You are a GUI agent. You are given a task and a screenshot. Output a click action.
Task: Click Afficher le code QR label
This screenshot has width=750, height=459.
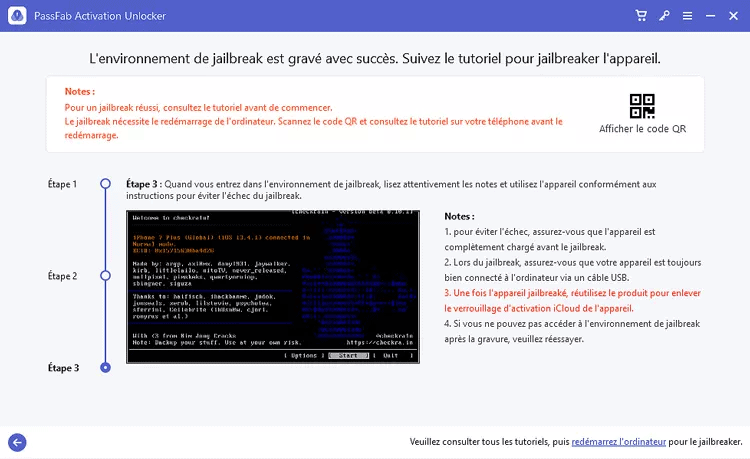[x=642, y=129]
